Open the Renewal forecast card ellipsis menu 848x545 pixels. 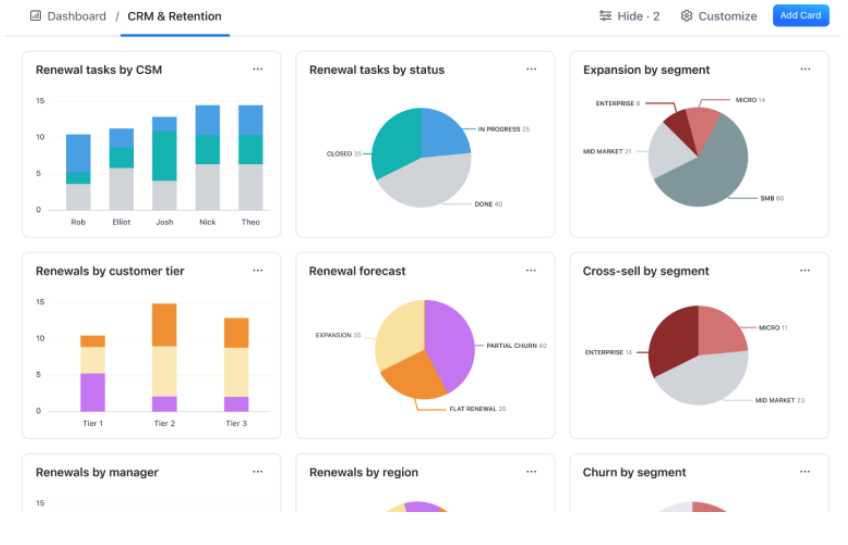[x=531, y=271]
